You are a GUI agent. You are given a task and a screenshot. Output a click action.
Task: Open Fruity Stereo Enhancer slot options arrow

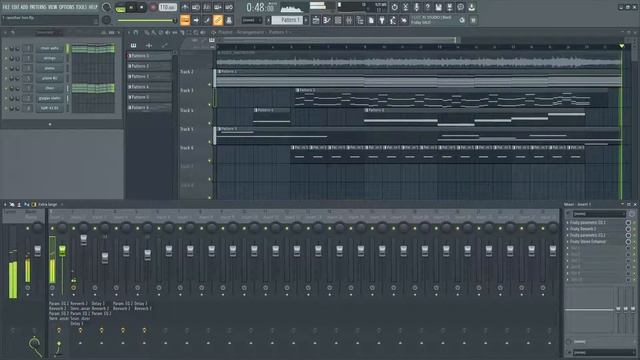pyautogui.click(x=567, y=242)
